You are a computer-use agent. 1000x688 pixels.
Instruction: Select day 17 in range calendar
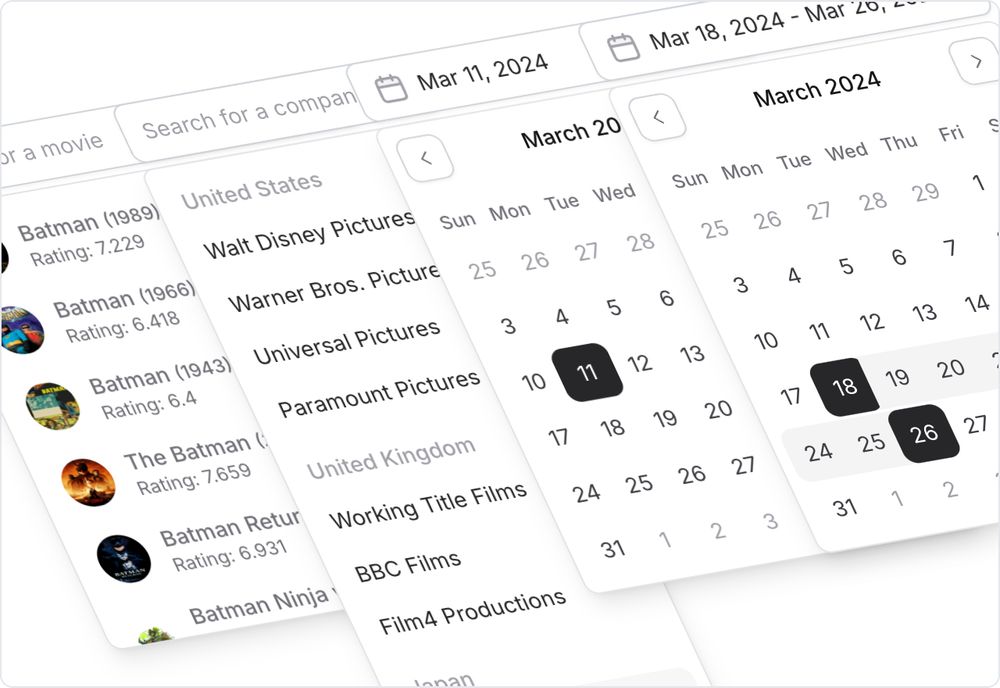[x=790, y=397]
